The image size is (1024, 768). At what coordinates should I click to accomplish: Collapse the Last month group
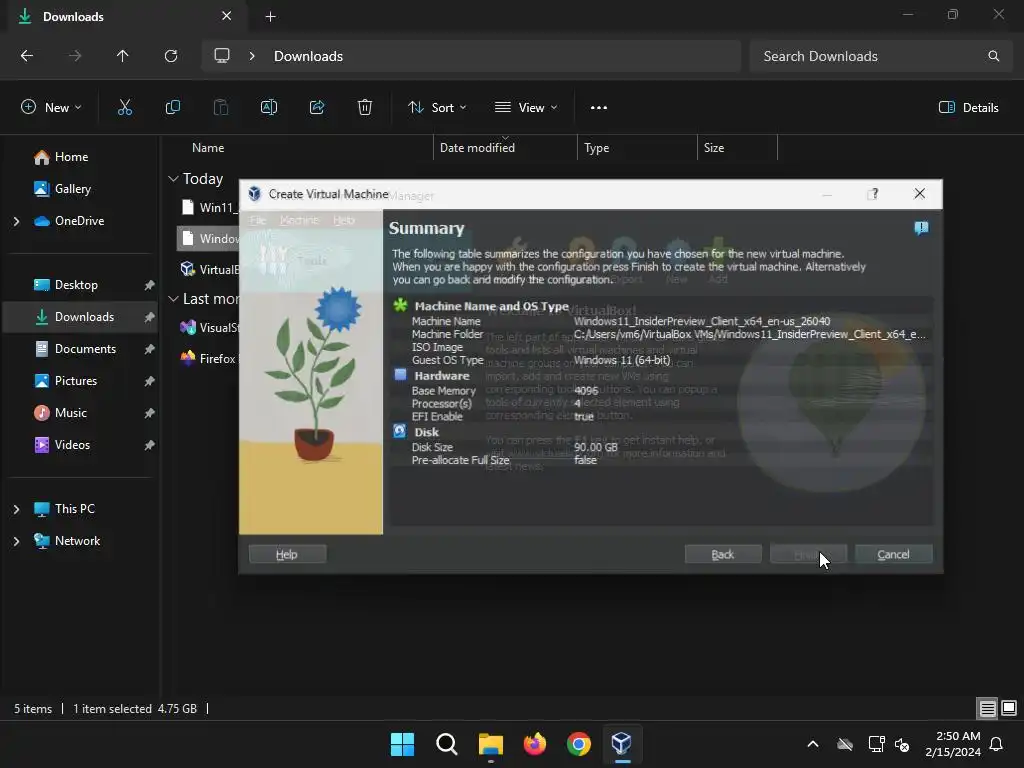[173, 299]
